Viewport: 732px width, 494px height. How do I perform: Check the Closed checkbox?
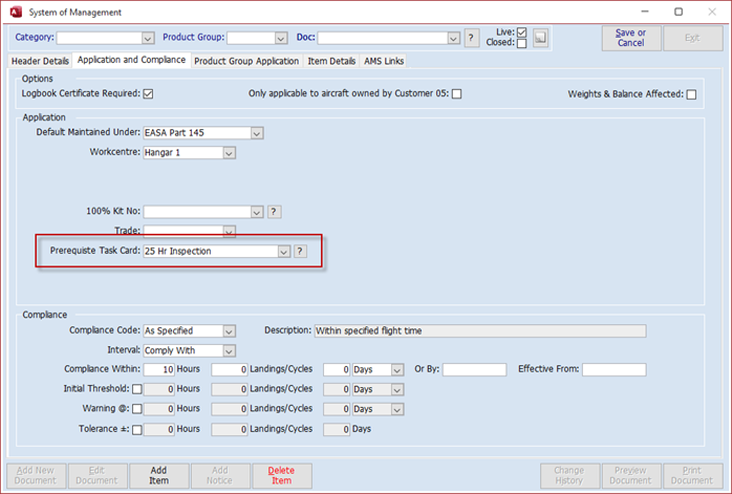coord(521,44)
